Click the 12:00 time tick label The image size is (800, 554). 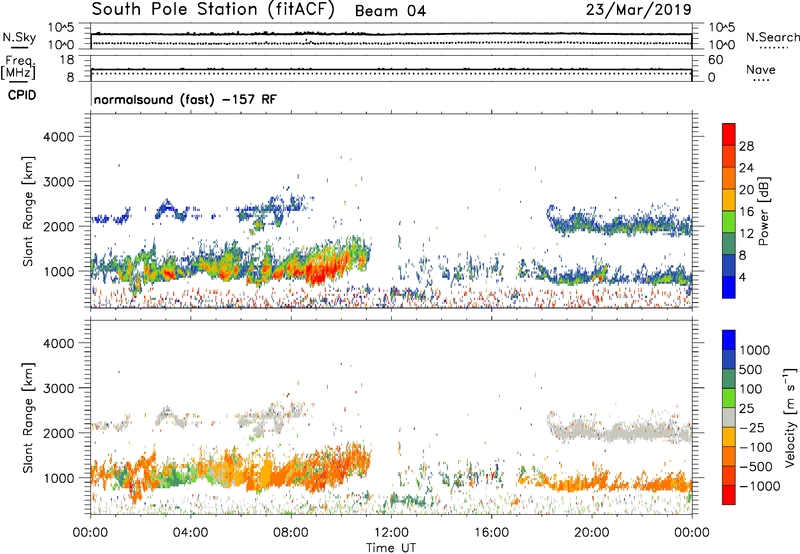click(391, 533)
